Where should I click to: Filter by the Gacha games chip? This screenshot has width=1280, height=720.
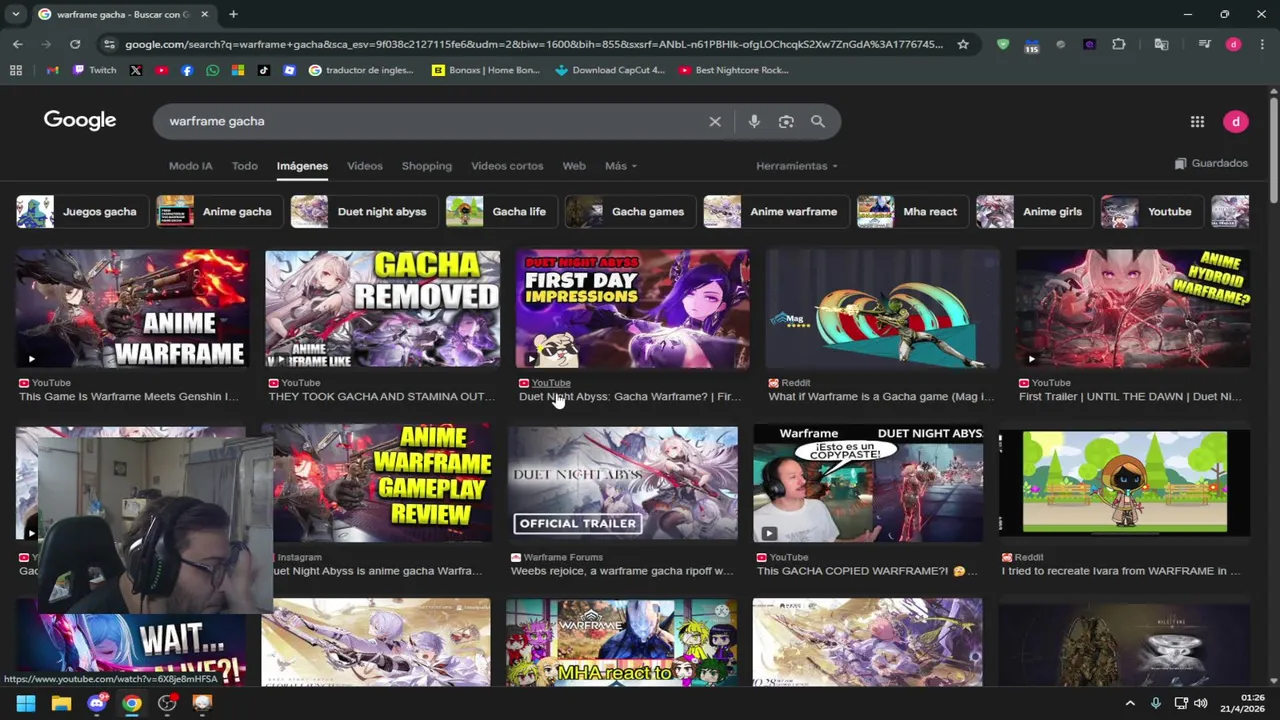tap(631, 212)
